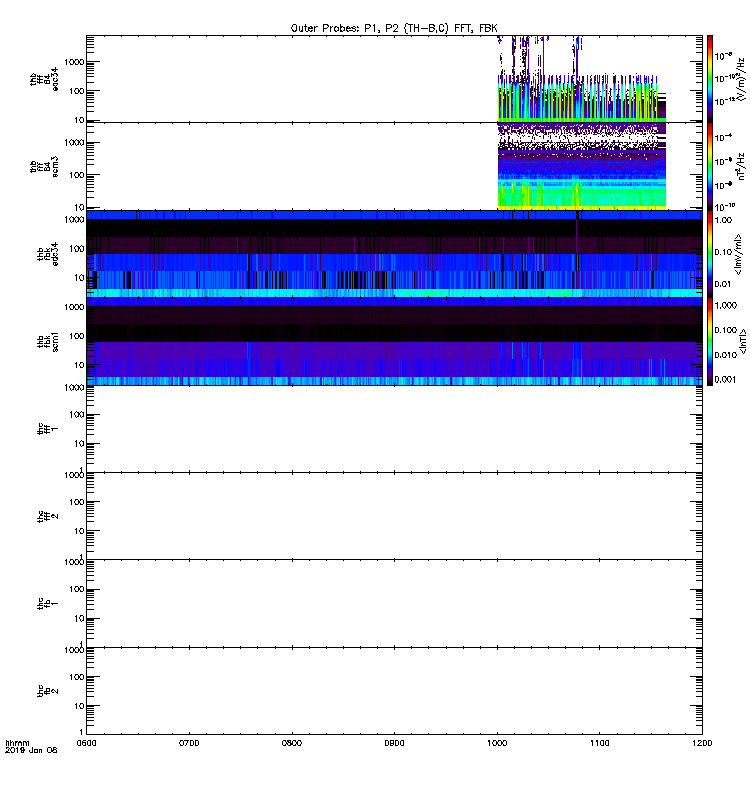The image size is (750, 800).
Task: Click the thb fff edc34 spectrogram data
Action: point(582,79)
